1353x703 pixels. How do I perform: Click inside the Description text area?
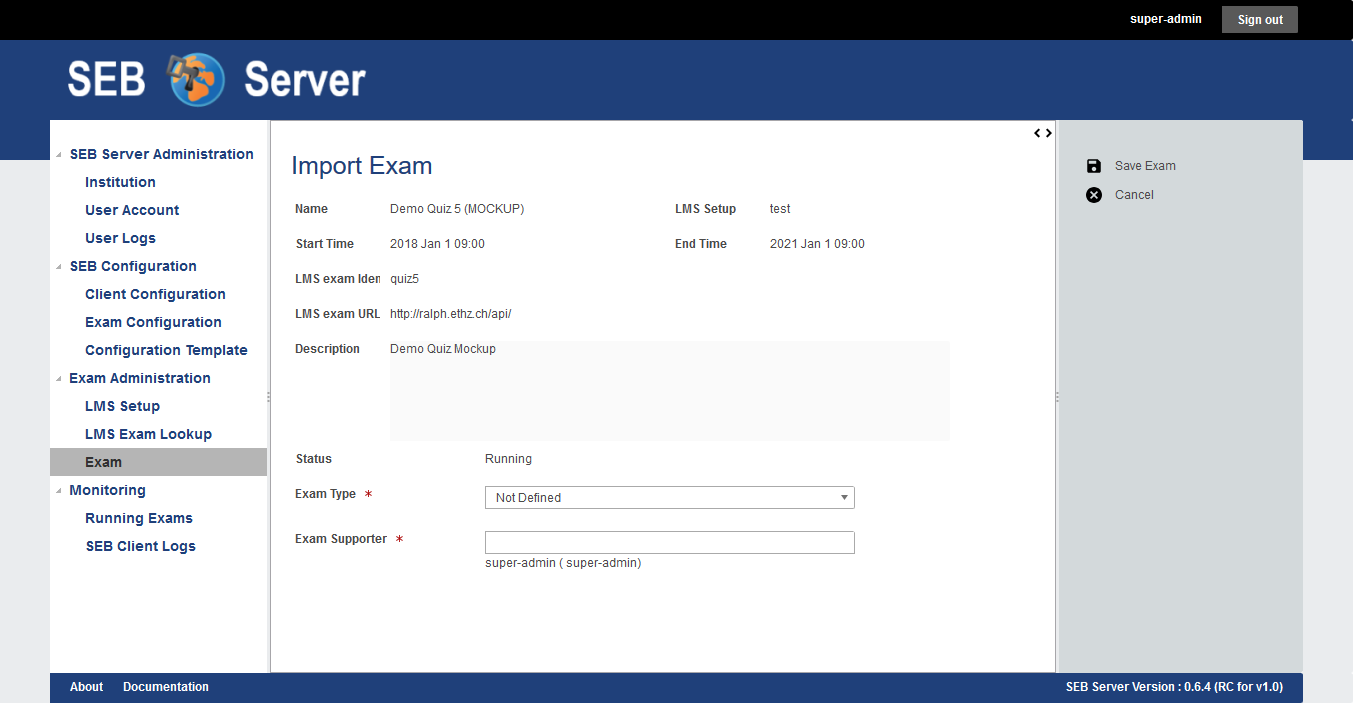(x=669, y=395)
